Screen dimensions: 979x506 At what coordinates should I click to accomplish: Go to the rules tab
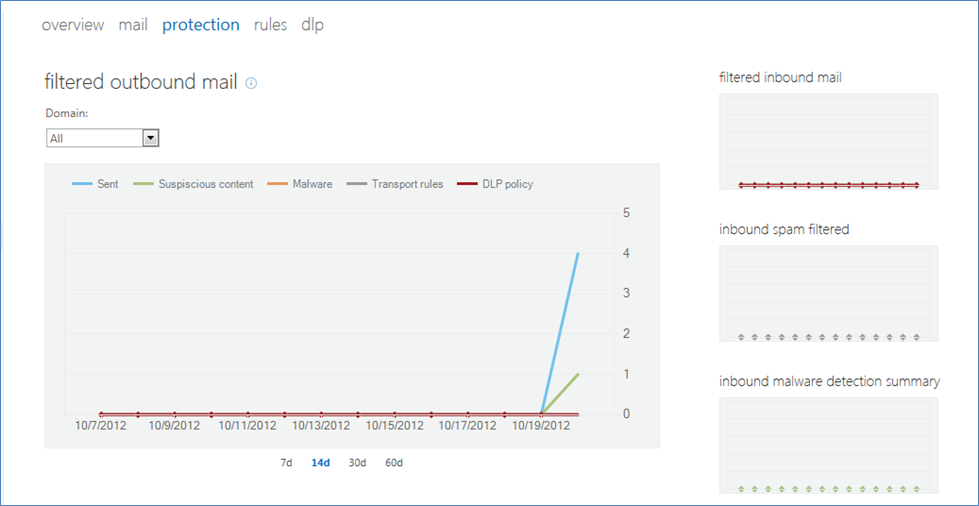270,25
